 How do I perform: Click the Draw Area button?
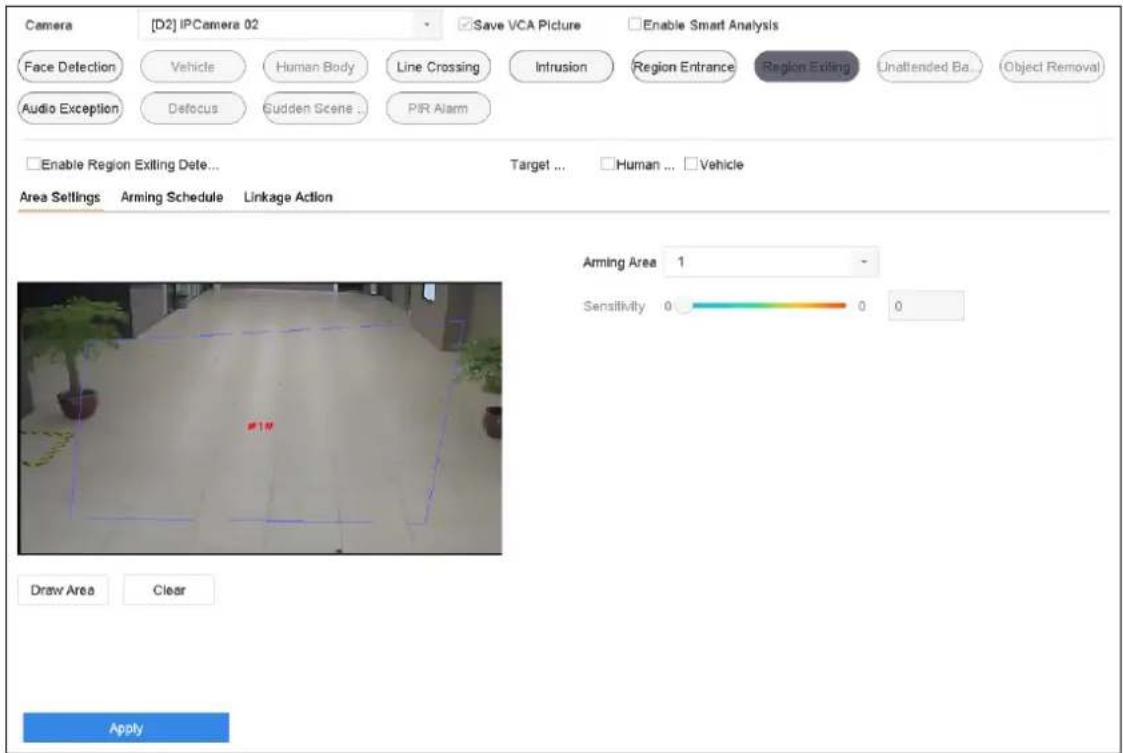pos(63,590)
